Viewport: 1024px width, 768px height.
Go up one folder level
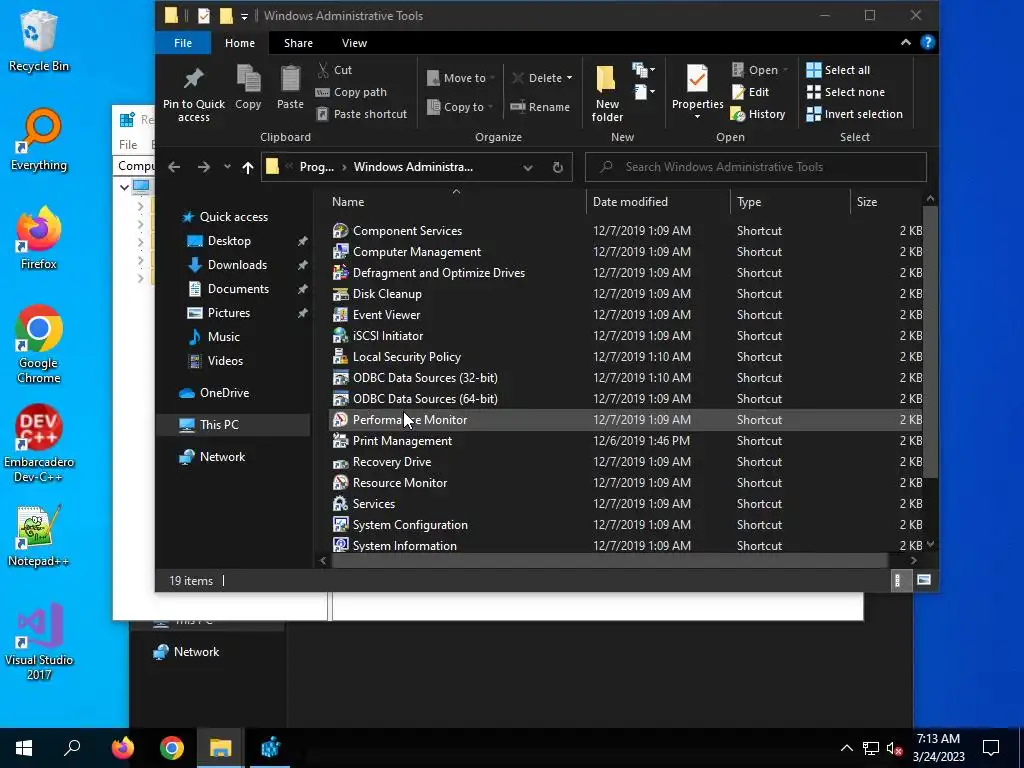248,167
